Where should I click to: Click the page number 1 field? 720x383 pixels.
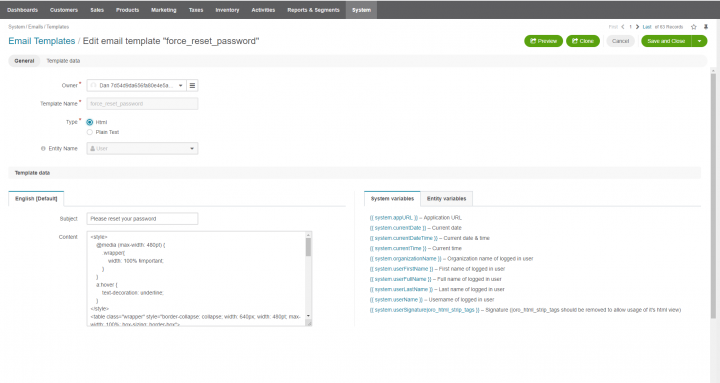(630, 27)
